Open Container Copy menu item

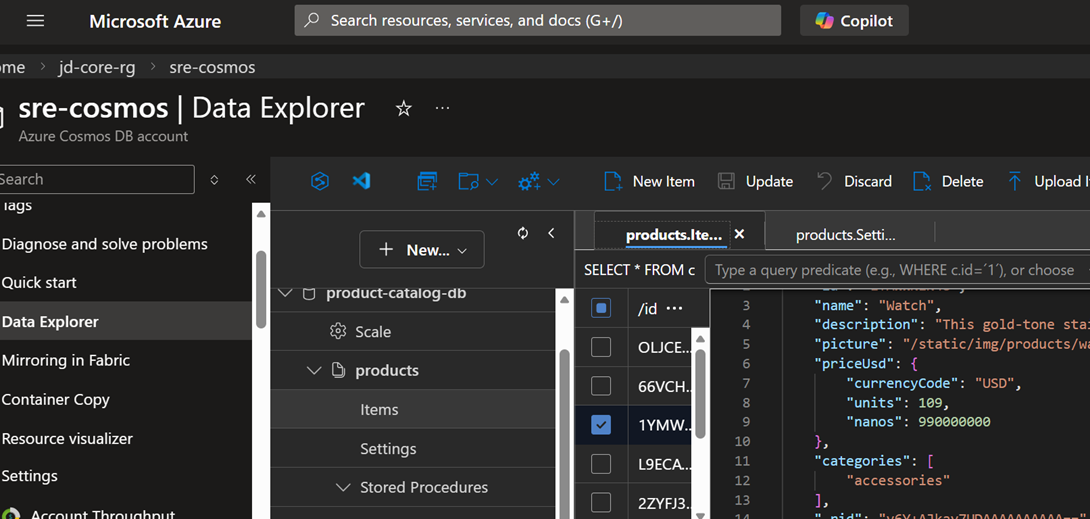coord(56,399)
